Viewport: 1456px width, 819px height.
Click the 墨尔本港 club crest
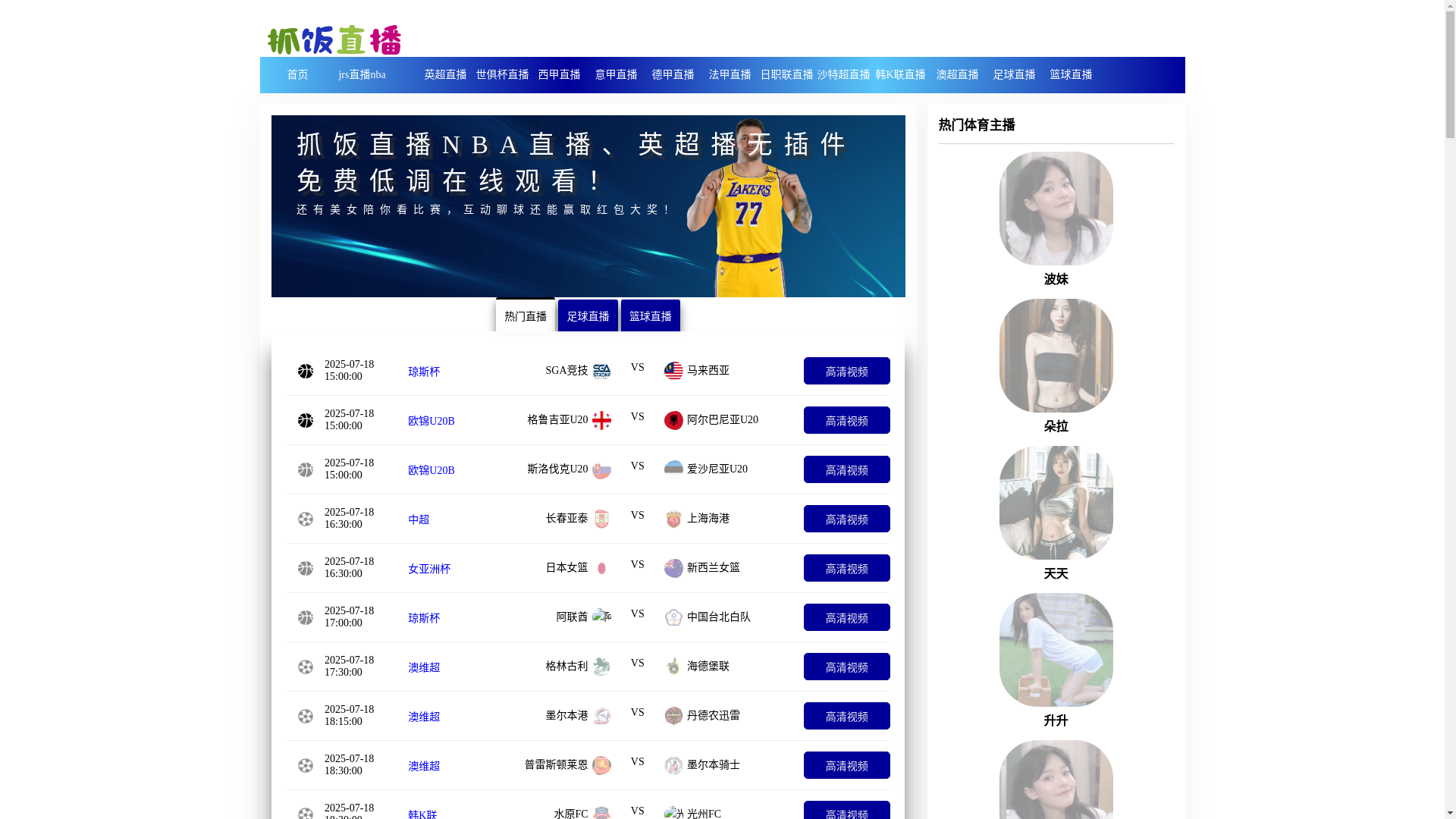pos(601,716)
